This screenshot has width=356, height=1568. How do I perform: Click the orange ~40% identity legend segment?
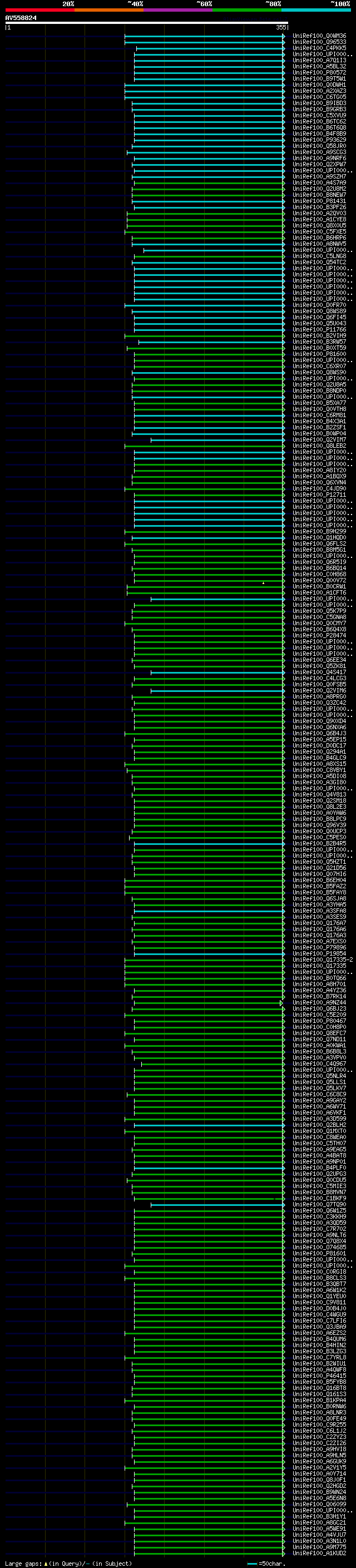[x=109, y=10]
